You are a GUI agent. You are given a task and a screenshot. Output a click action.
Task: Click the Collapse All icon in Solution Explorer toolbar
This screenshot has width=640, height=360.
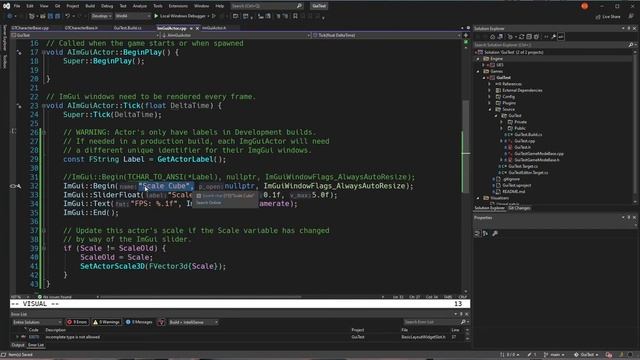pos(529,37)
